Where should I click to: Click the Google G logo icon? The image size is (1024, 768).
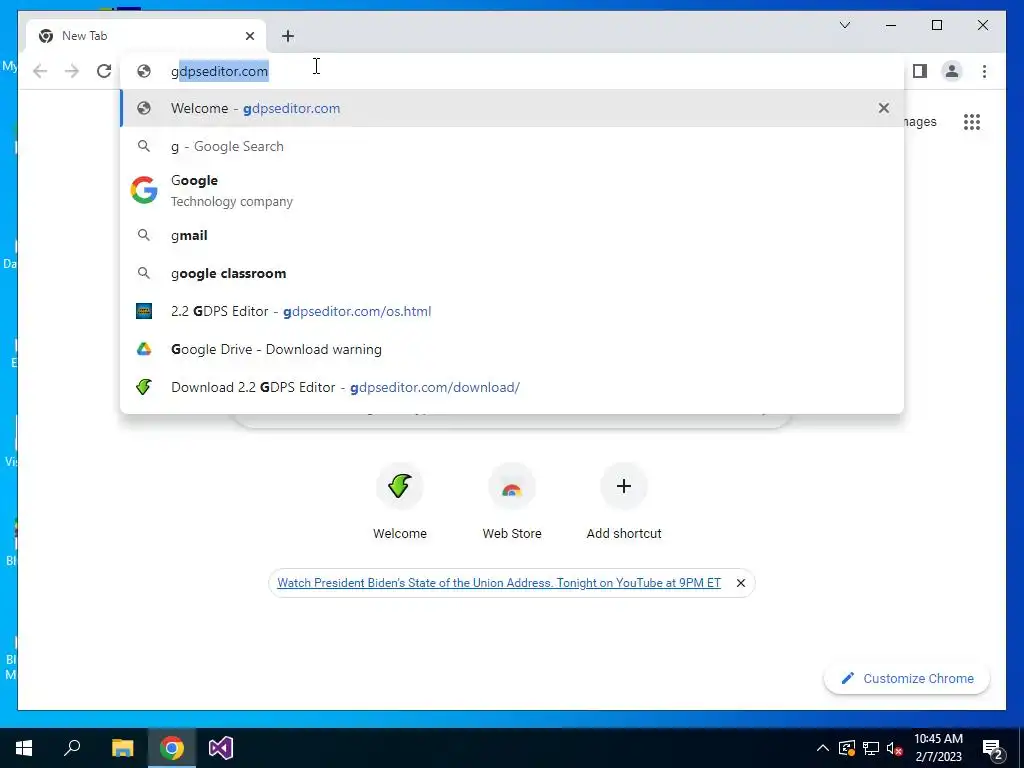(144, 190)
